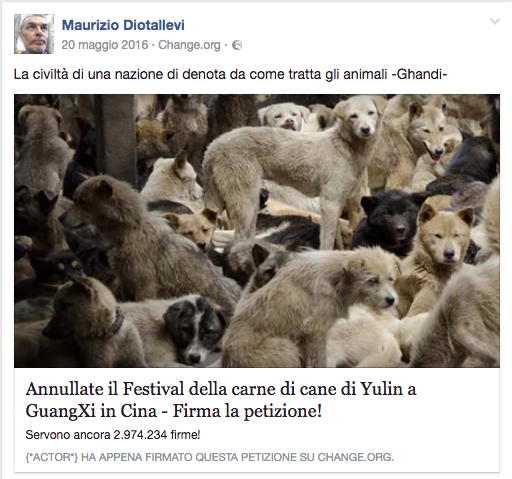Click the black-and-white puppy in photo

195,330
